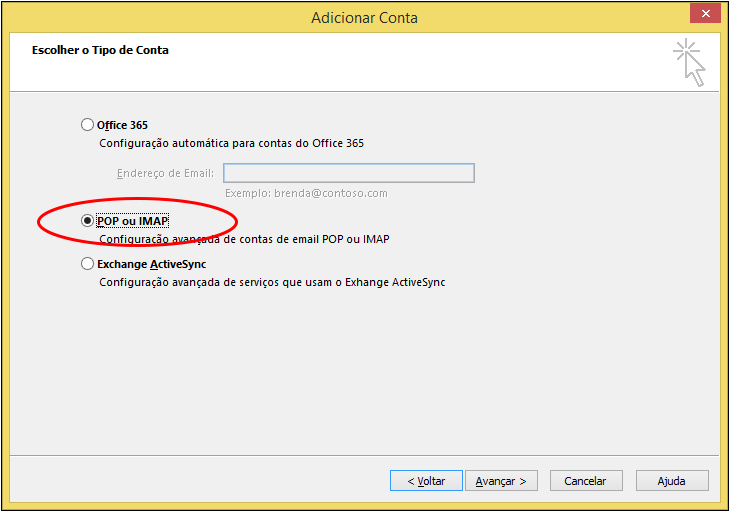This screenshot has height=513, width=729.
Task: Click the Endereço de Email label
Action: (x=165, y=173)
